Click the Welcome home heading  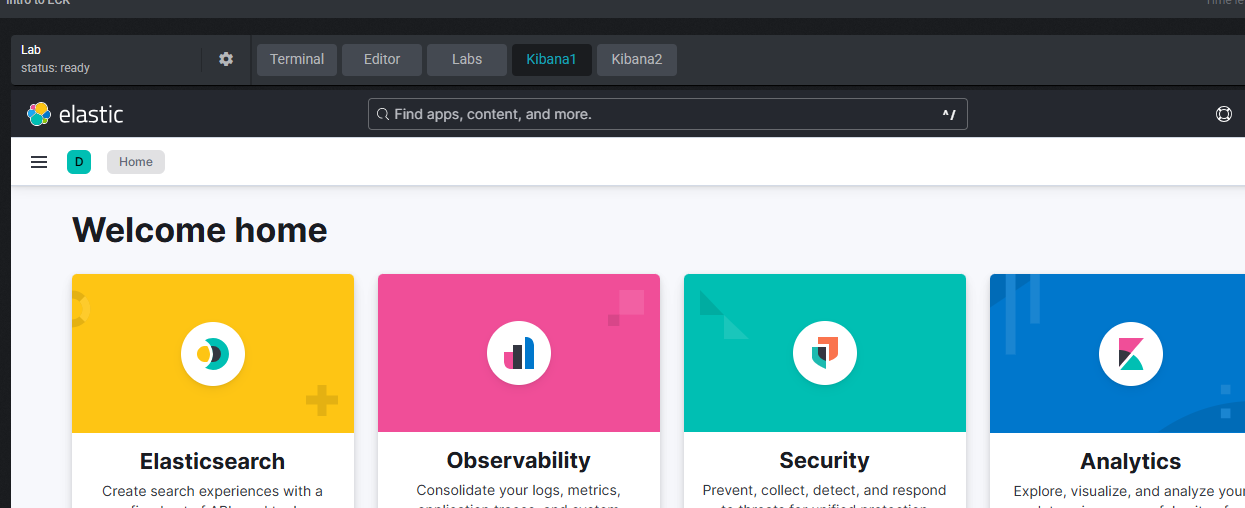[200, 230]
